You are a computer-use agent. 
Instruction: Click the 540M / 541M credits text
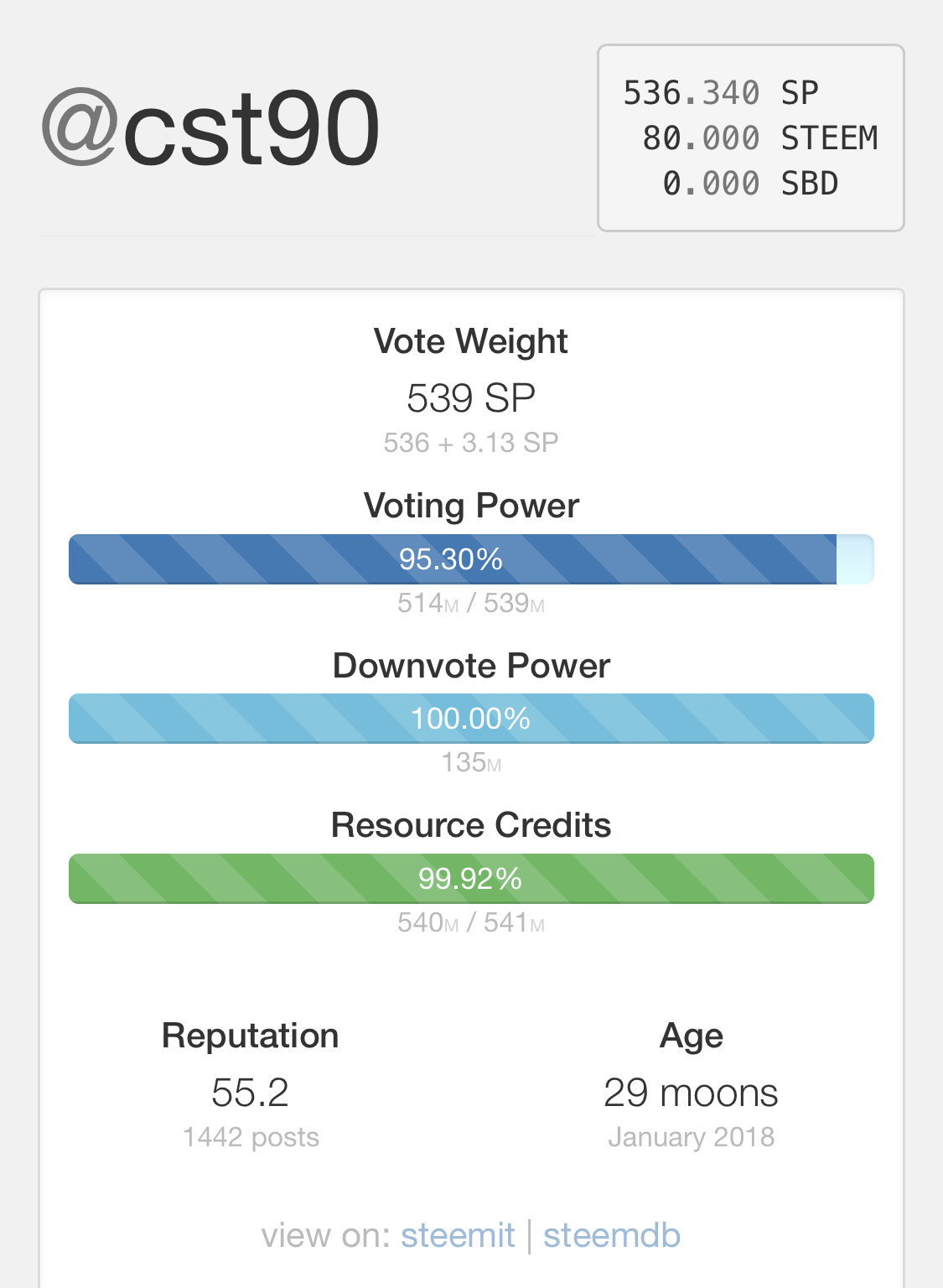coord(471,922)
